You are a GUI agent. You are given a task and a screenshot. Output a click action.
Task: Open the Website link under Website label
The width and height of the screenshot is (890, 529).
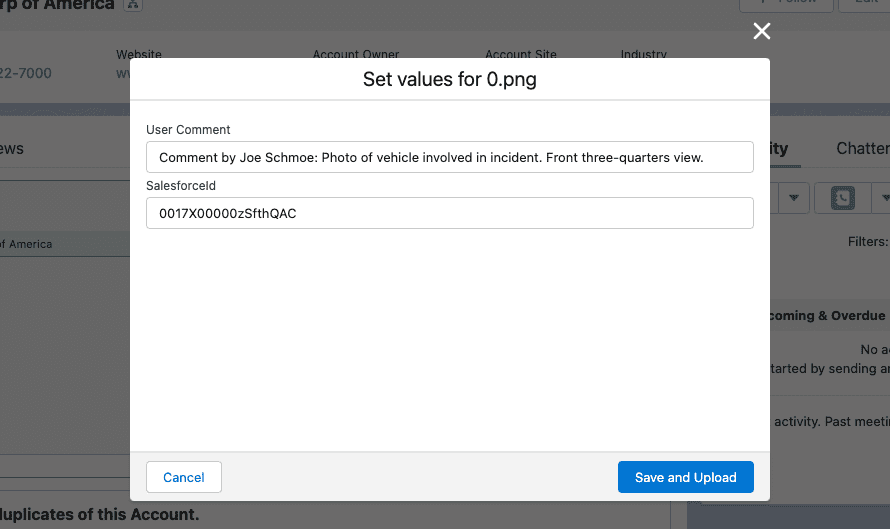click(123, 73)
